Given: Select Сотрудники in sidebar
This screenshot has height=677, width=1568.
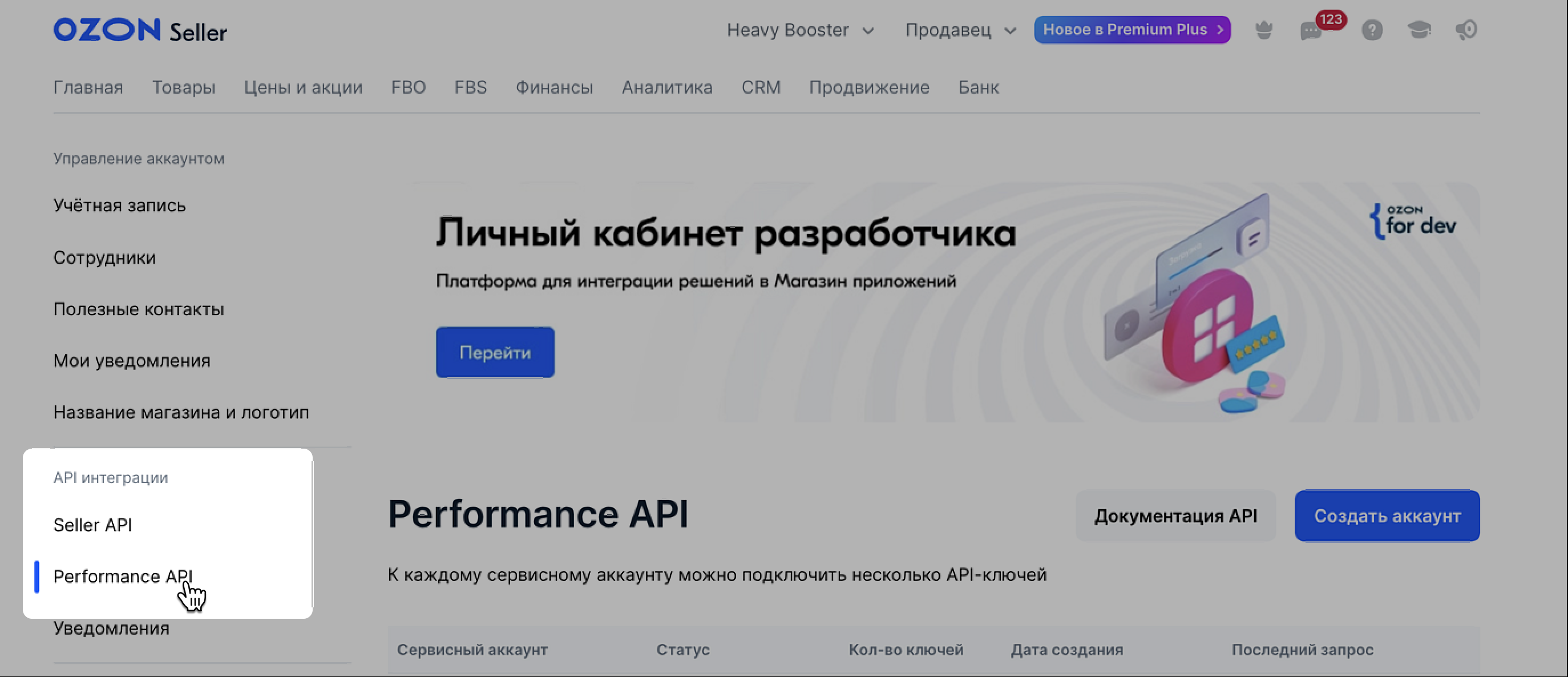Looking at the screenshot, I should click(104, 257).
